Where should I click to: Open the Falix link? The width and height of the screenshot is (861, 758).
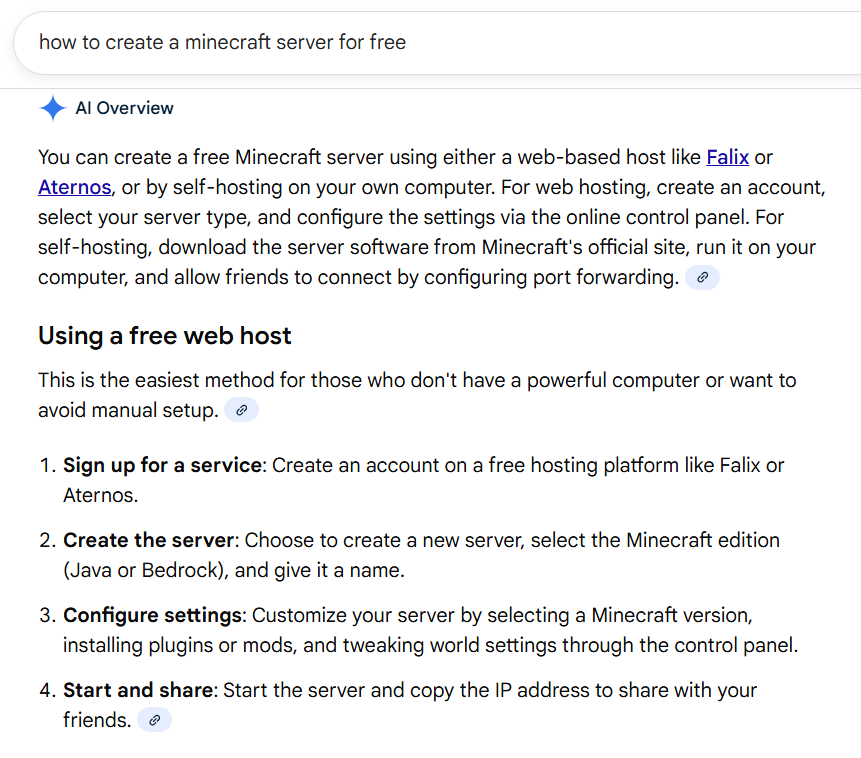[727, 157]
